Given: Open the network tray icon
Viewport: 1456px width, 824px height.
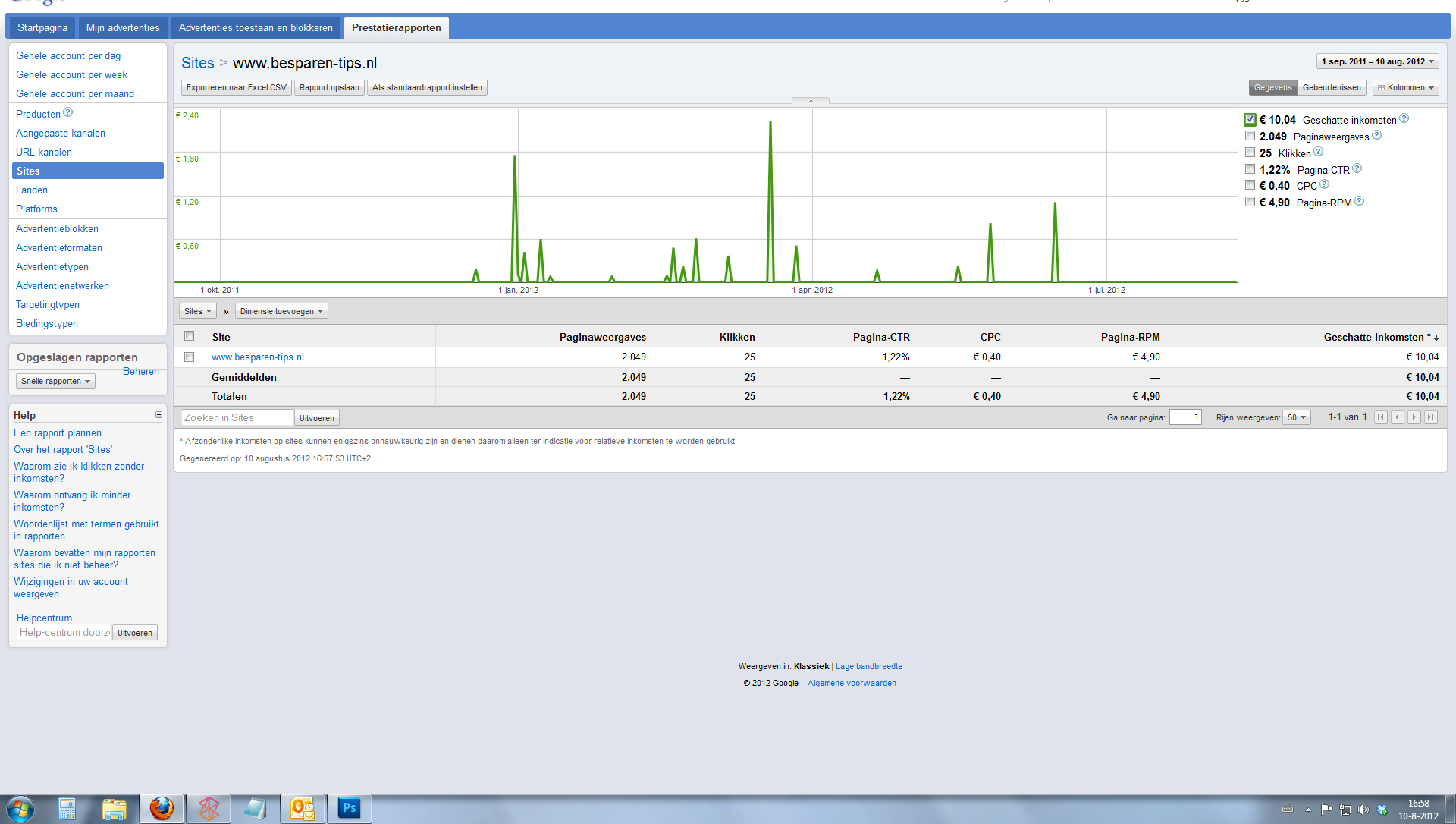Looking at the screenshot, I should tap(1345, 810).
